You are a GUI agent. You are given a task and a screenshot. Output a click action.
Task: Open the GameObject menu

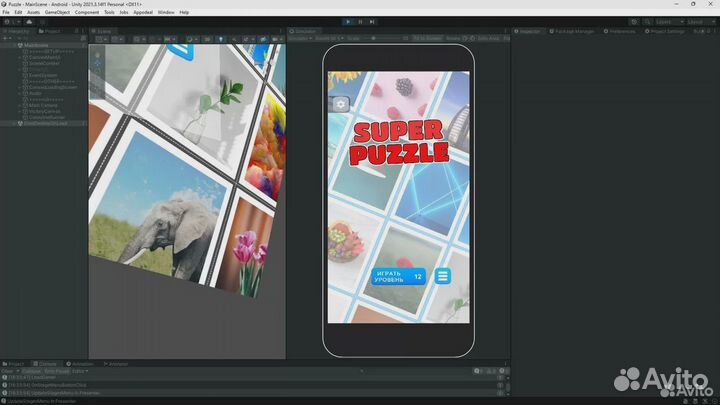pyautogui.click(x=57, y=12)
